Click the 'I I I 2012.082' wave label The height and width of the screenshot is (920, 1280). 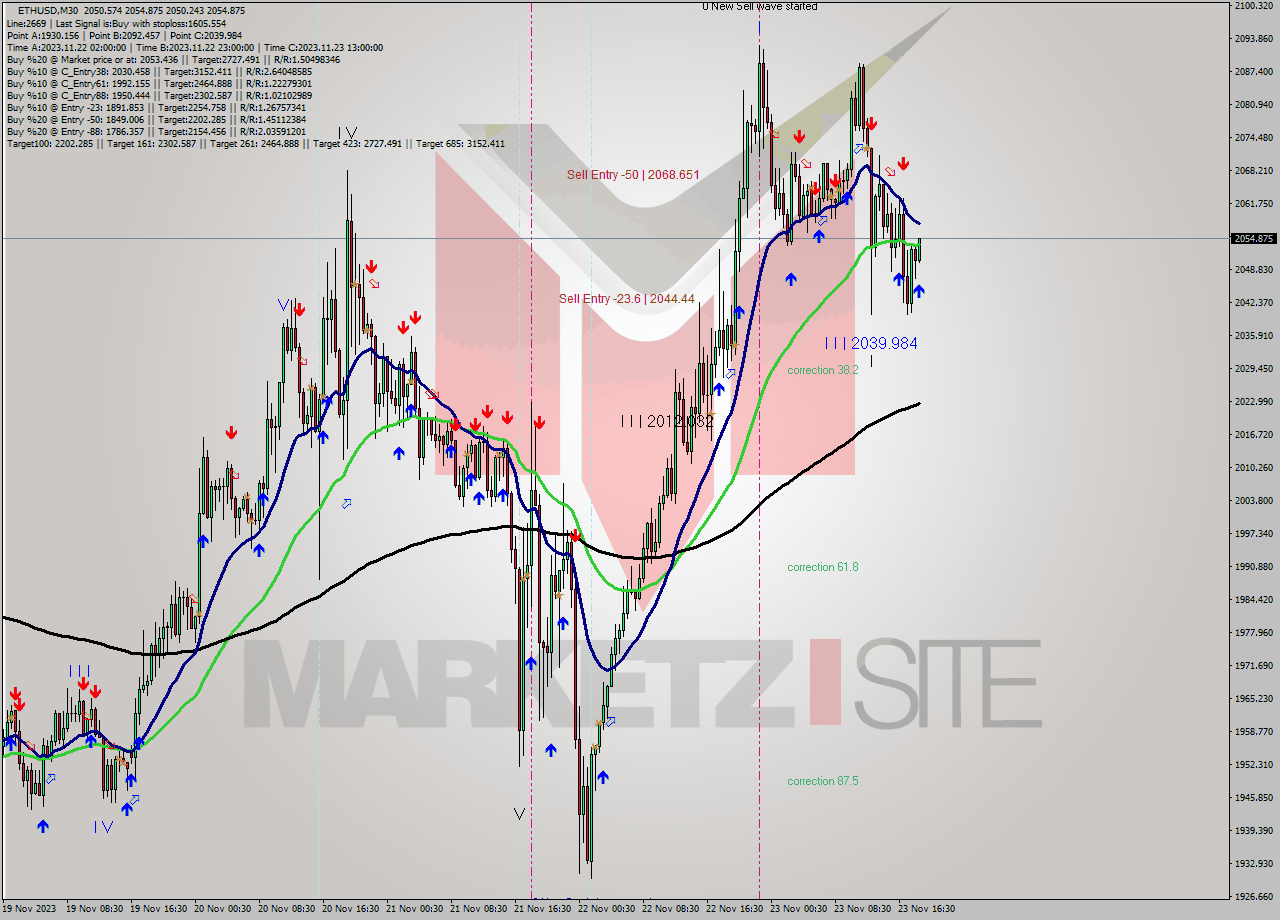click(667, 421)
